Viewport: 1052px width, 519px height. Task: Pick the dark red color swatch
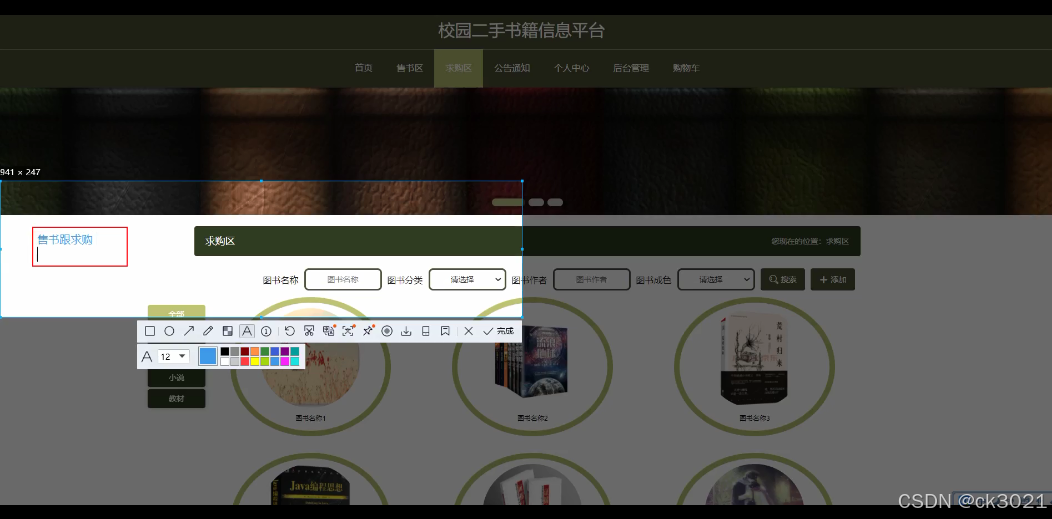(245, 351)
